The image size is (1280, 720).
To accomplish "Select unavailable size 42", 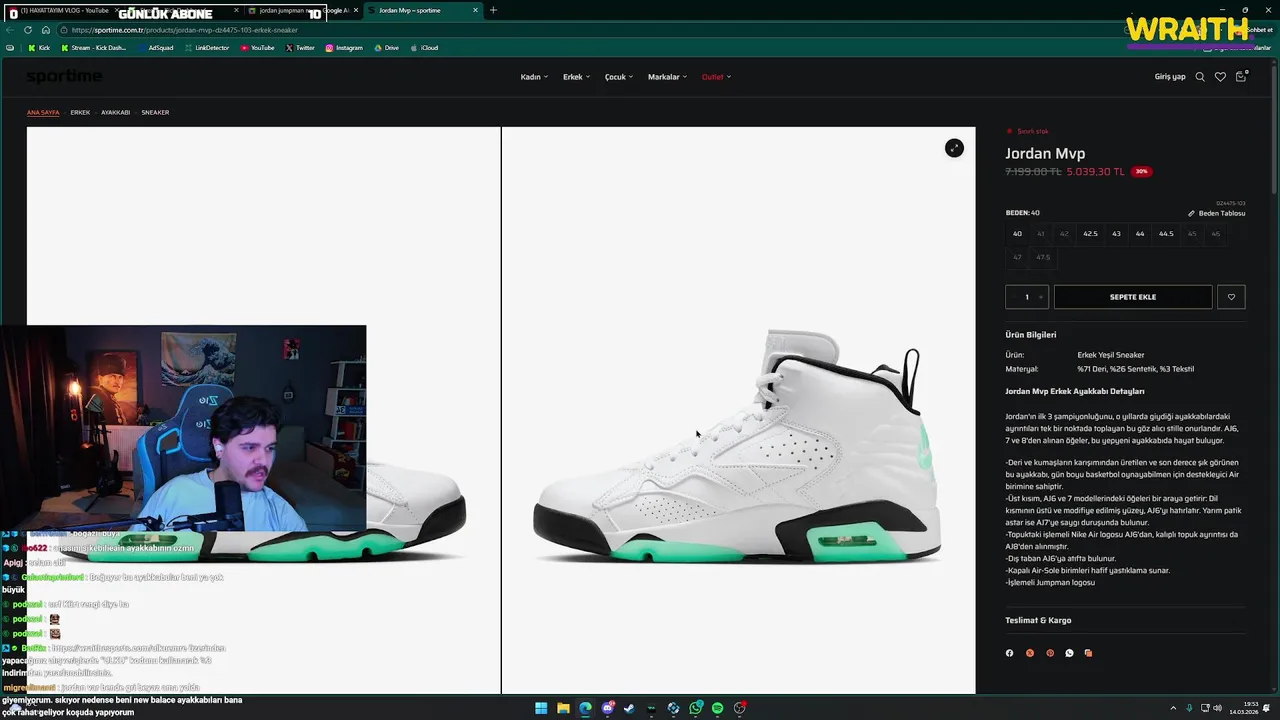I will coord(1064,234).
